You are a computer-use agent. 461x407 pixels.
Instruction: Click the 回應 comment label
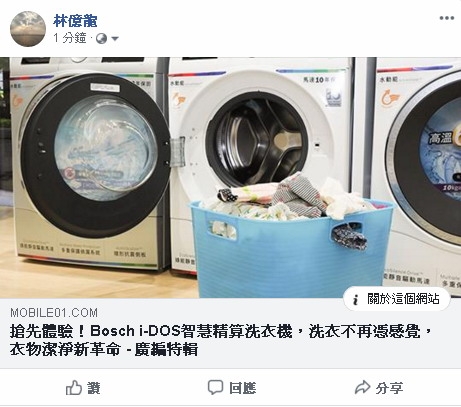243,388
